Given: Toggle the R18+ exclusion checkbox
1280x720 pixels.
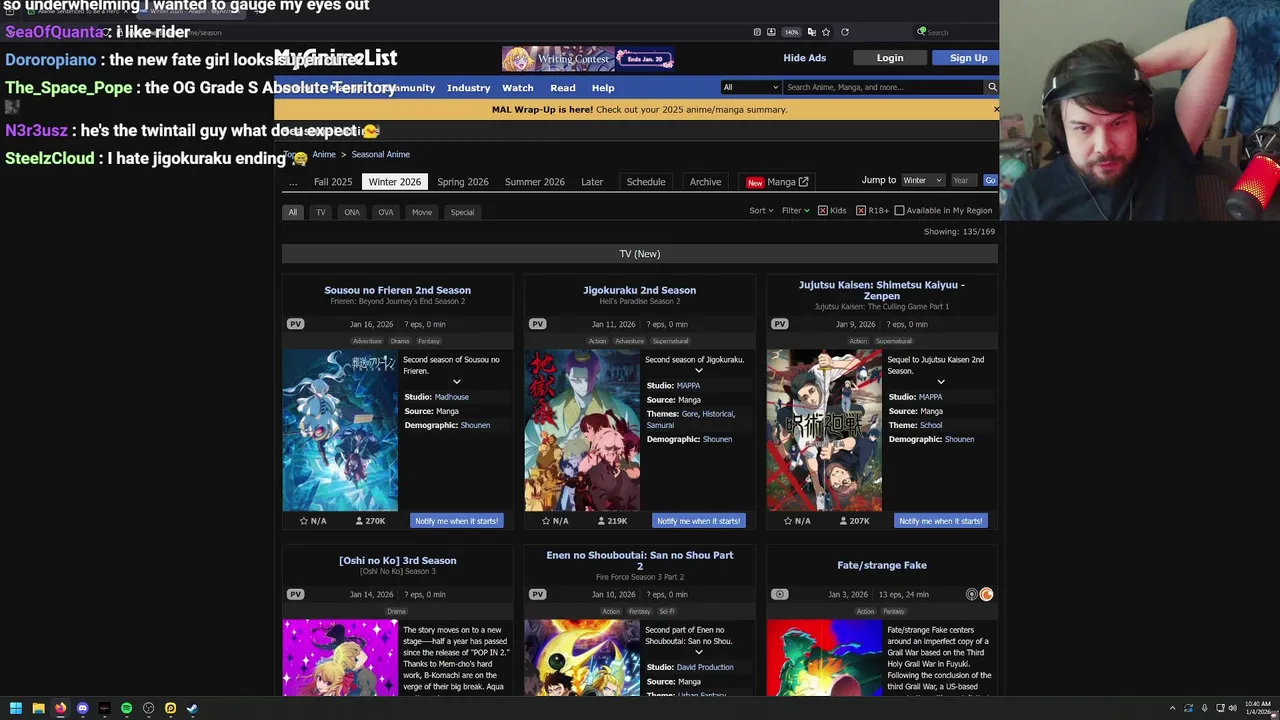Looking at the screenshot, I should click(860, 211).
